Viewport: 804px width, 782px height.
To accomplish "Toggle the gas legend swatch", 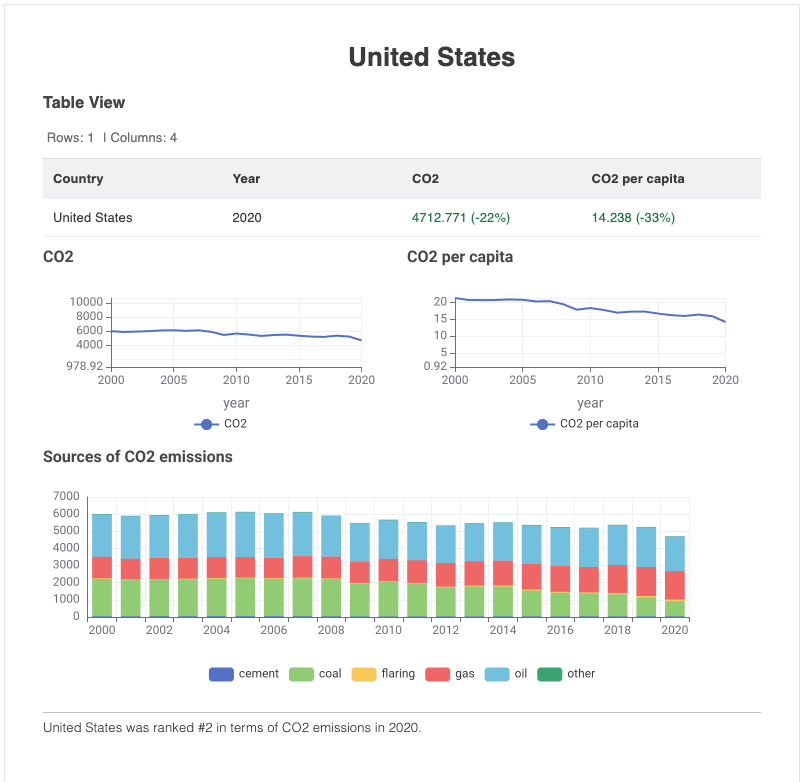I will point(437,674).
